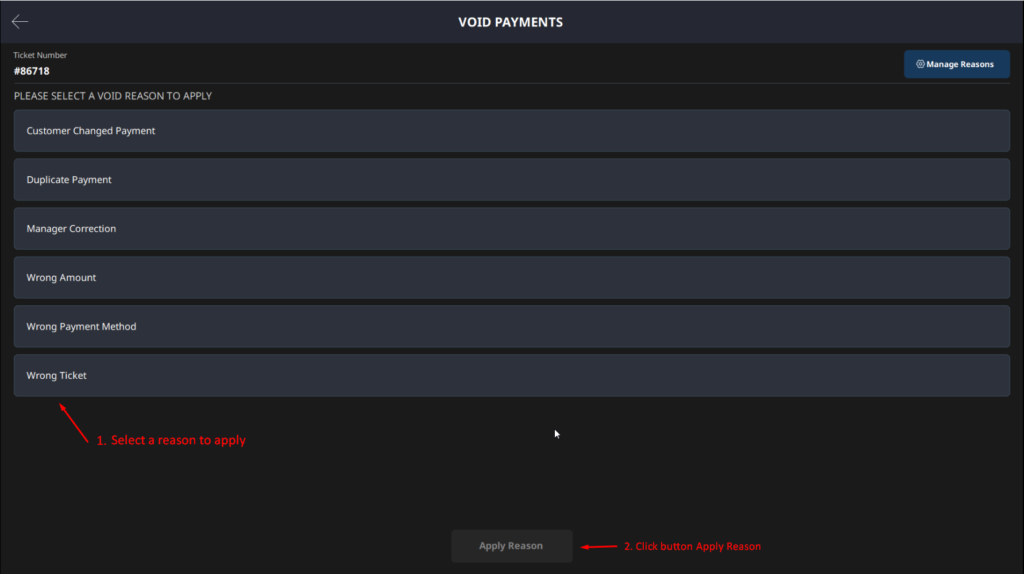Click the Ticket Number field label

[x=40, y=55]
